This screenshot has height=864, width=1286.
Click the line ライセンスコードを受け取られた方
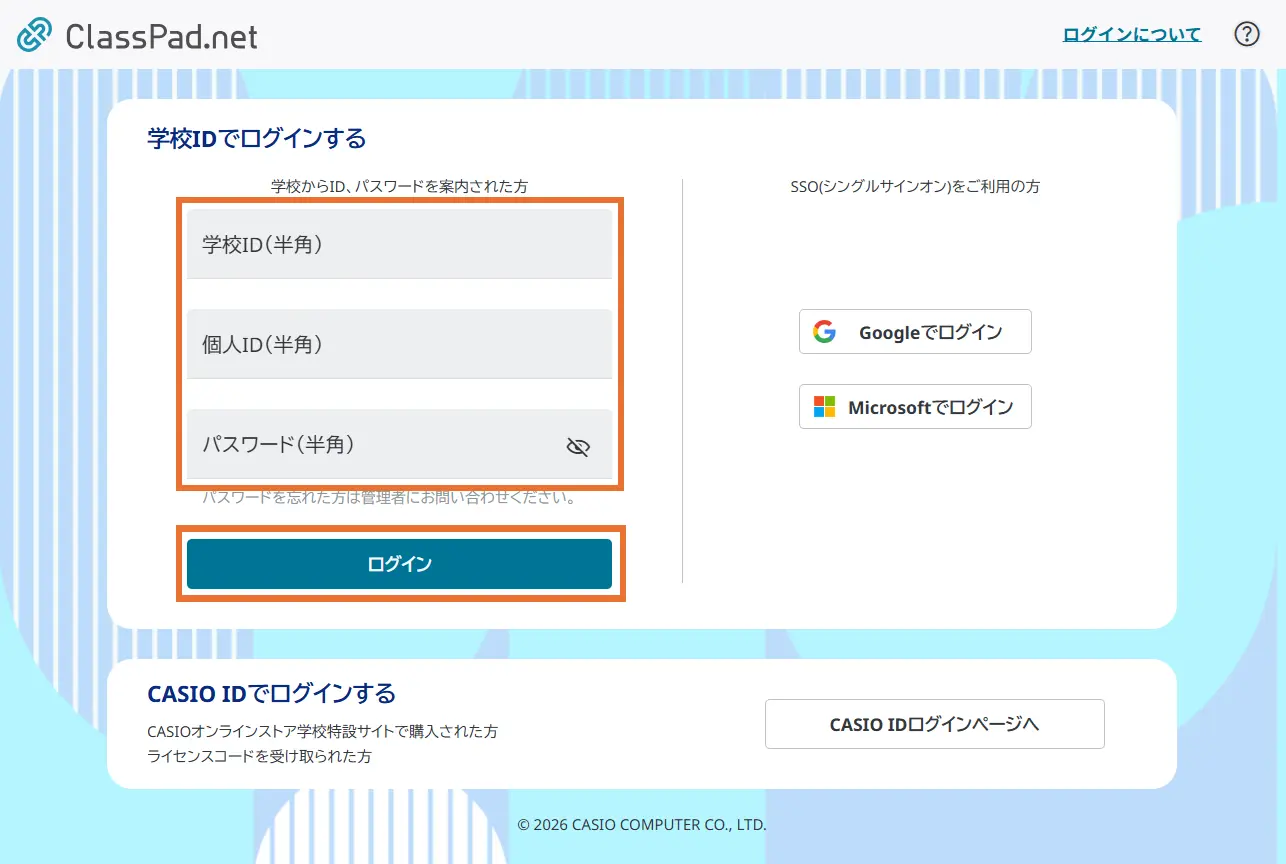(259, 756)
